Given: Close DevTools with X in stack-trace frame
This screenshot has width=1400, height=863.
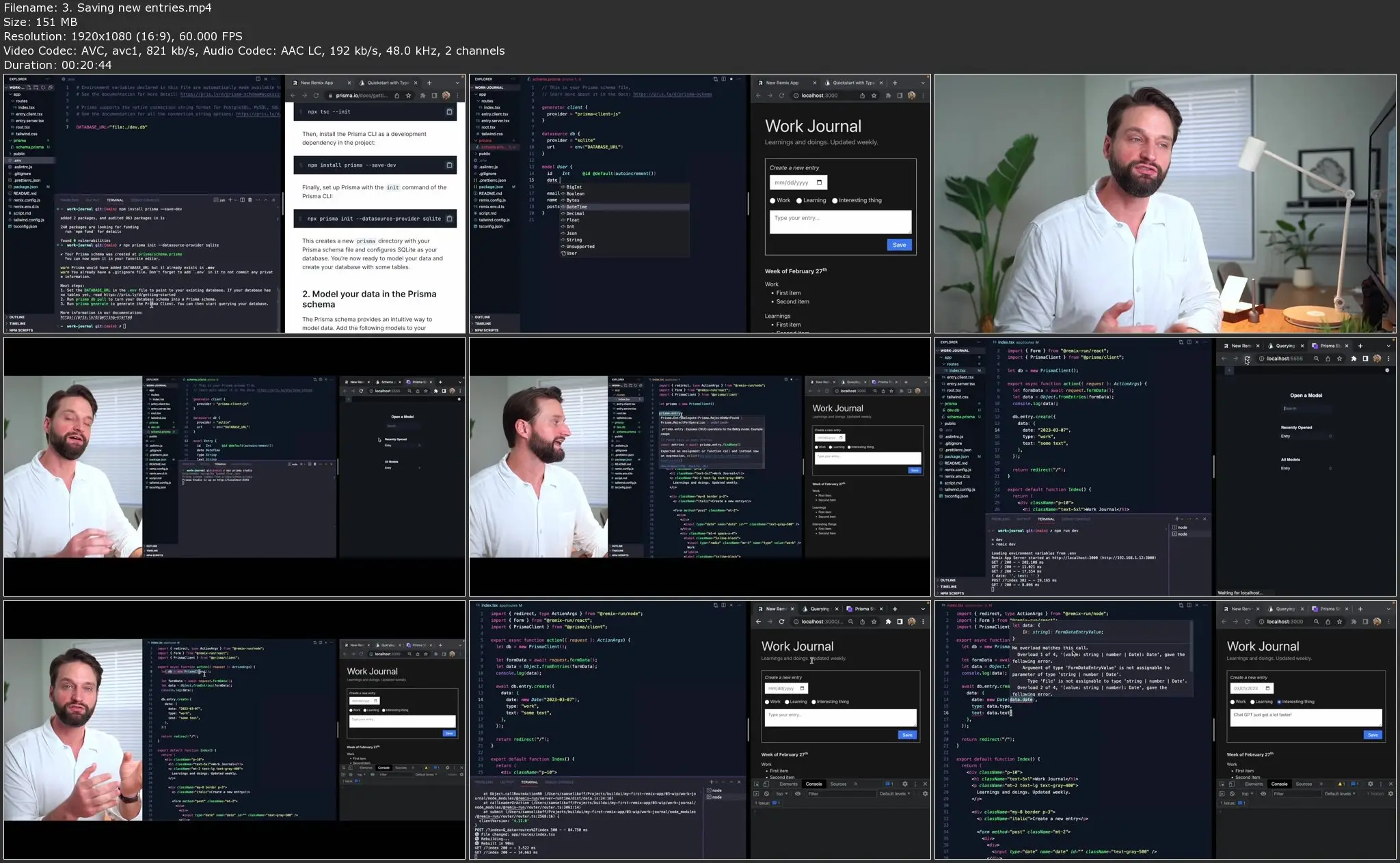Looking at the screenshot, I should point(925,784).
